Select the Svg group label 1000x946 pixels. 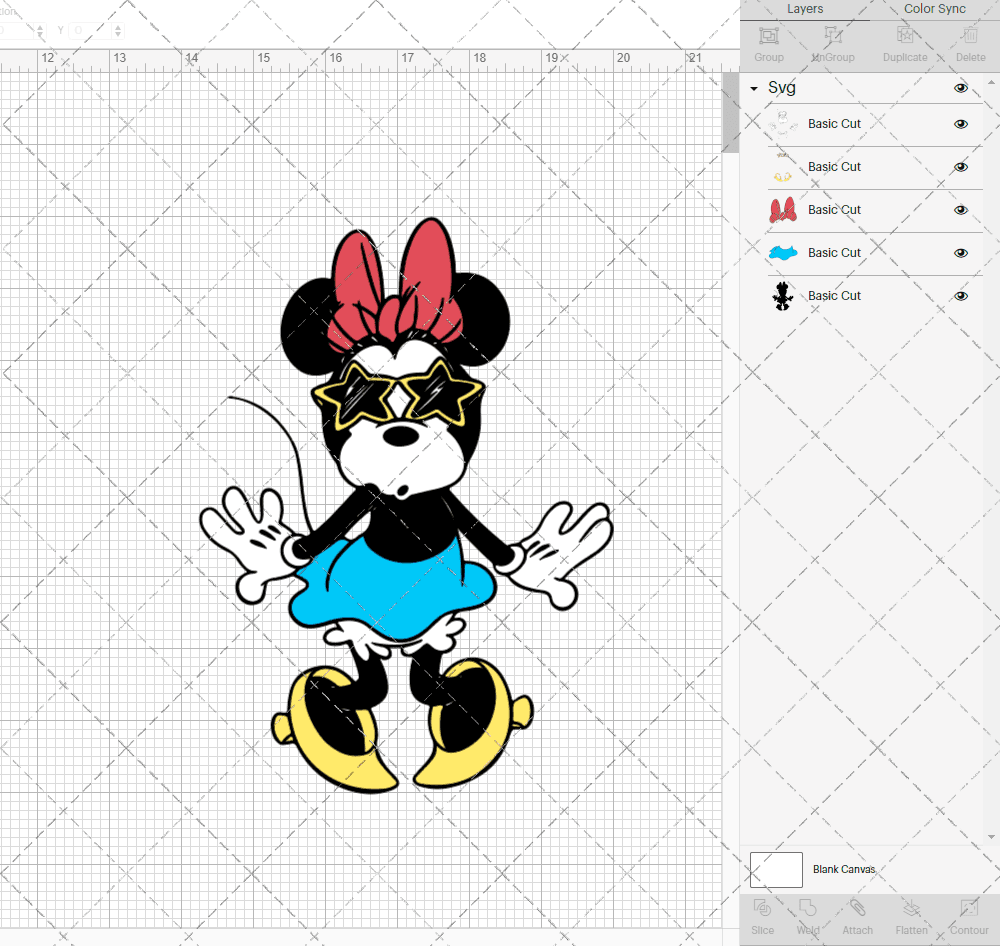pos(782,88)
